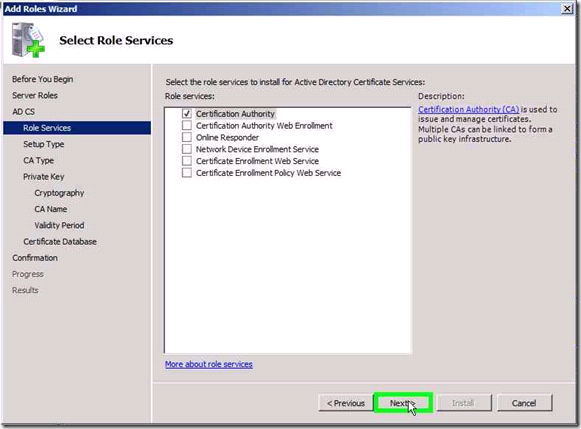Open the Certification Authority (CA) description link
This screenshot has width=581, height=429.
tap(468, 109)
